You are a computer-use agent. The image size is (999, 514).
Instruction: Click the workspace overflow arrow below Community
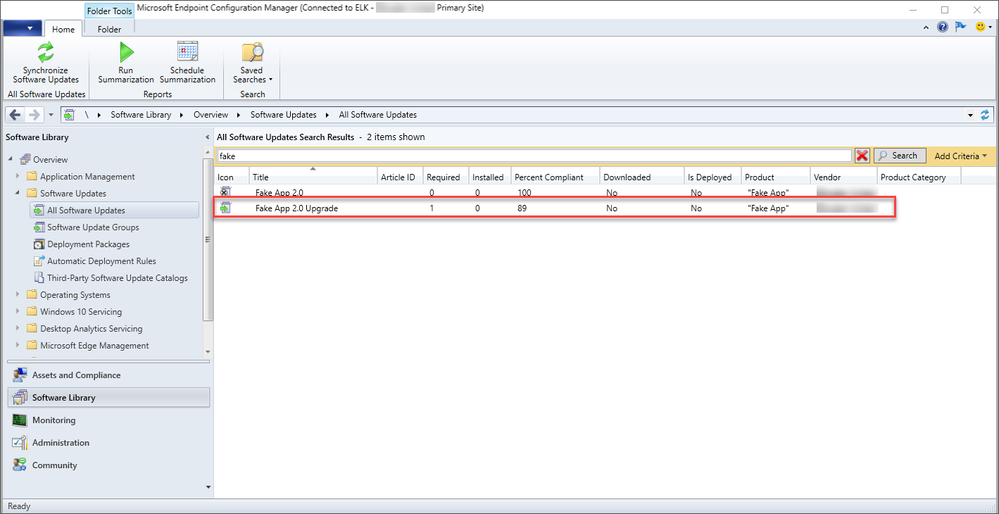pos(206,487)
